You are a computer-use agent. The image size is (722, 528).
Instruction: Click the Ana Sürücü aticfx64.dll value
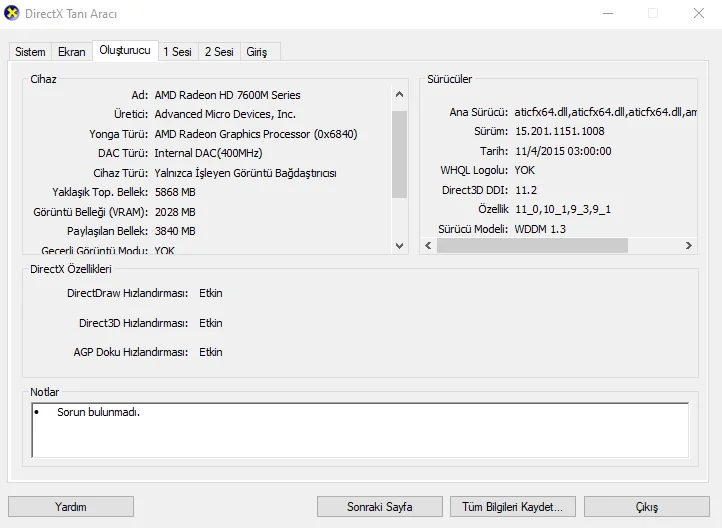tap(606, 112)
